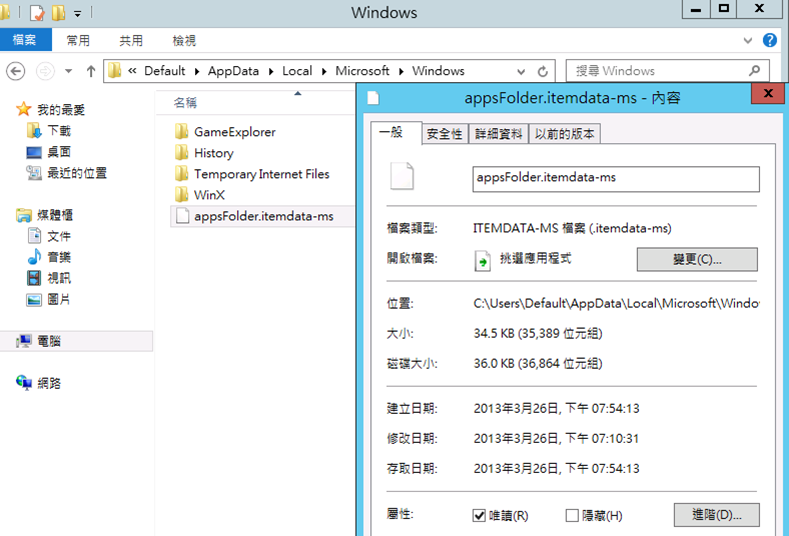Close the appsFolder.itemdata-ms properties dialog

[x=767, y=93]
